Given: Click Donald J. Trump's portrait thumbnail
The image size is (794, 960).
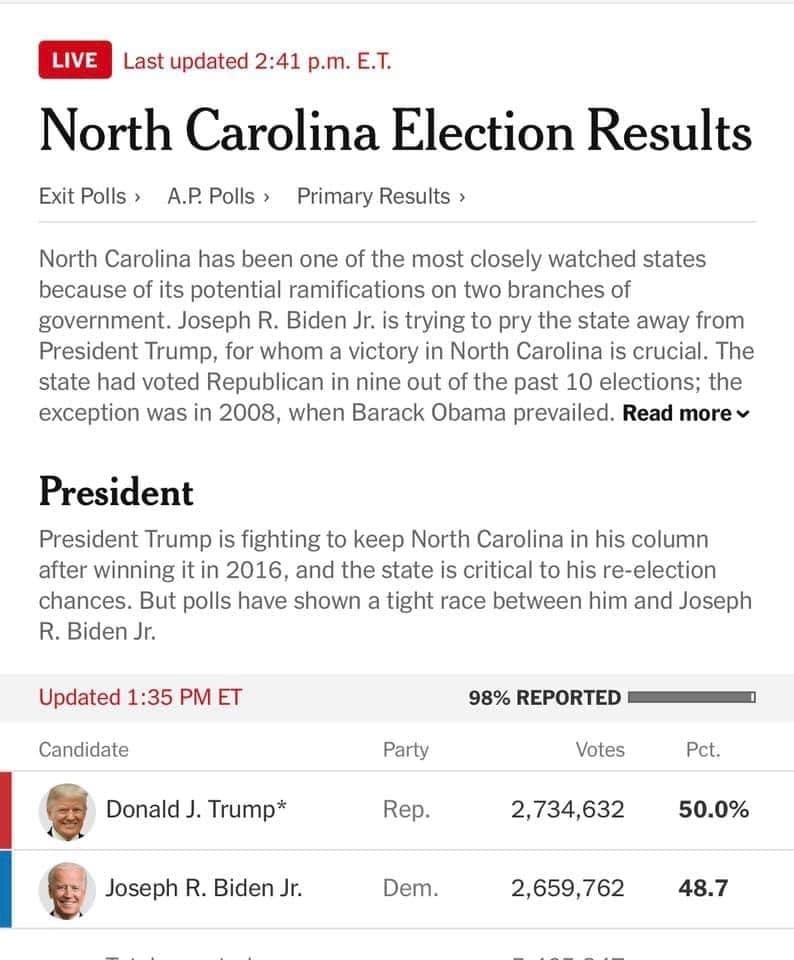Looking at the screenshot, I should (x=67, y=811).
